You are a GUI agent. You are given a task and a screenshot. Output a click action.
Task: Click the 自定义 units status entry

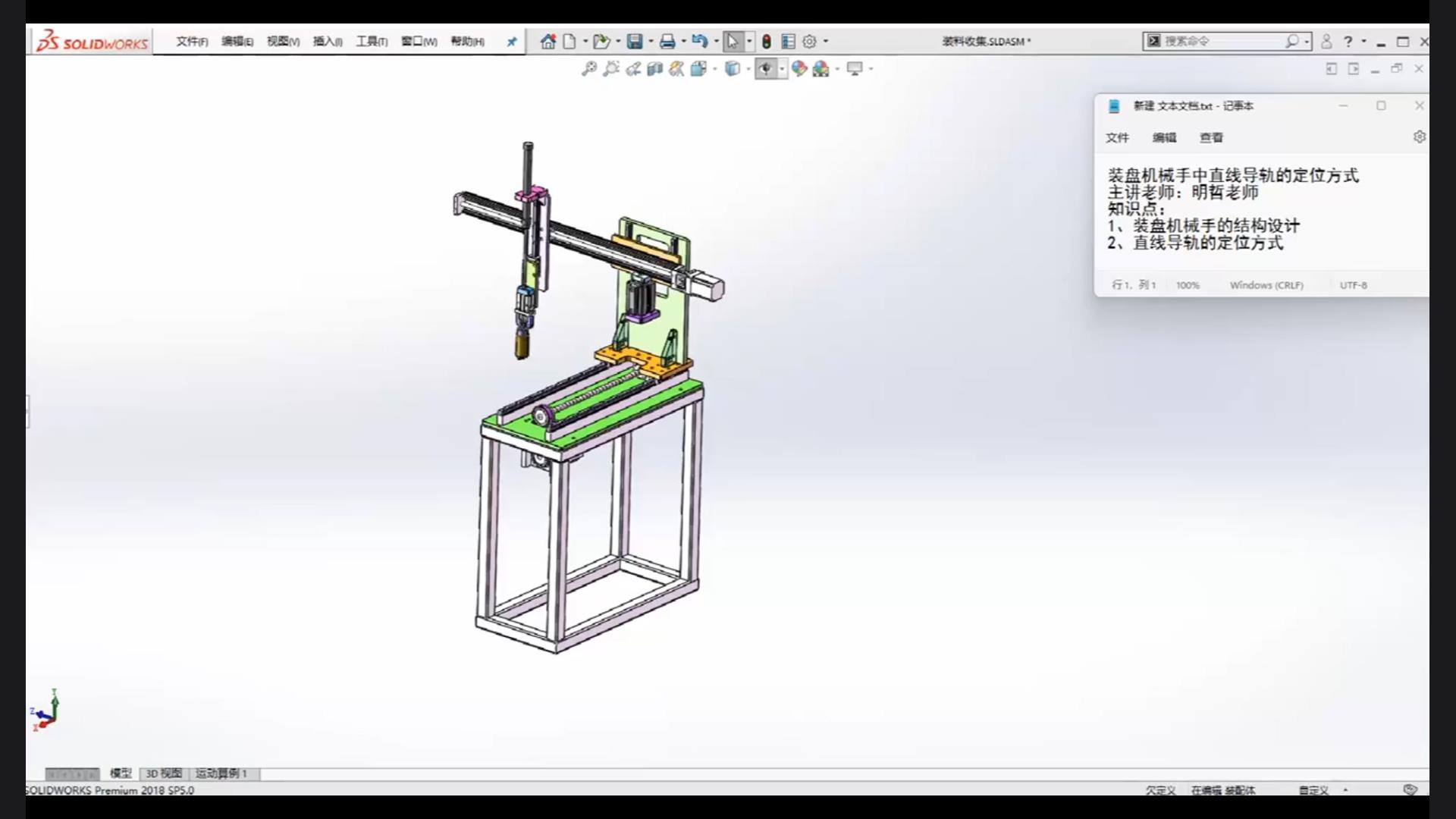click(1313, 790)
